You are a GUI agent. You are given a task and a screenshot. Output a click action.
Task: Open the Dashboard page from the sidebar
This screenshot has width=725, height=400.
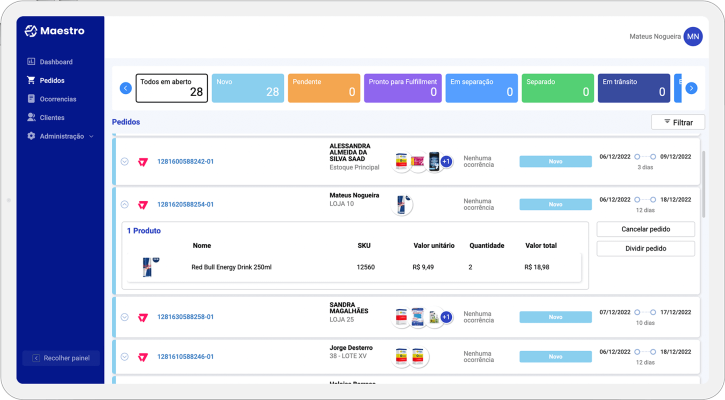click(x=55, y=62)
